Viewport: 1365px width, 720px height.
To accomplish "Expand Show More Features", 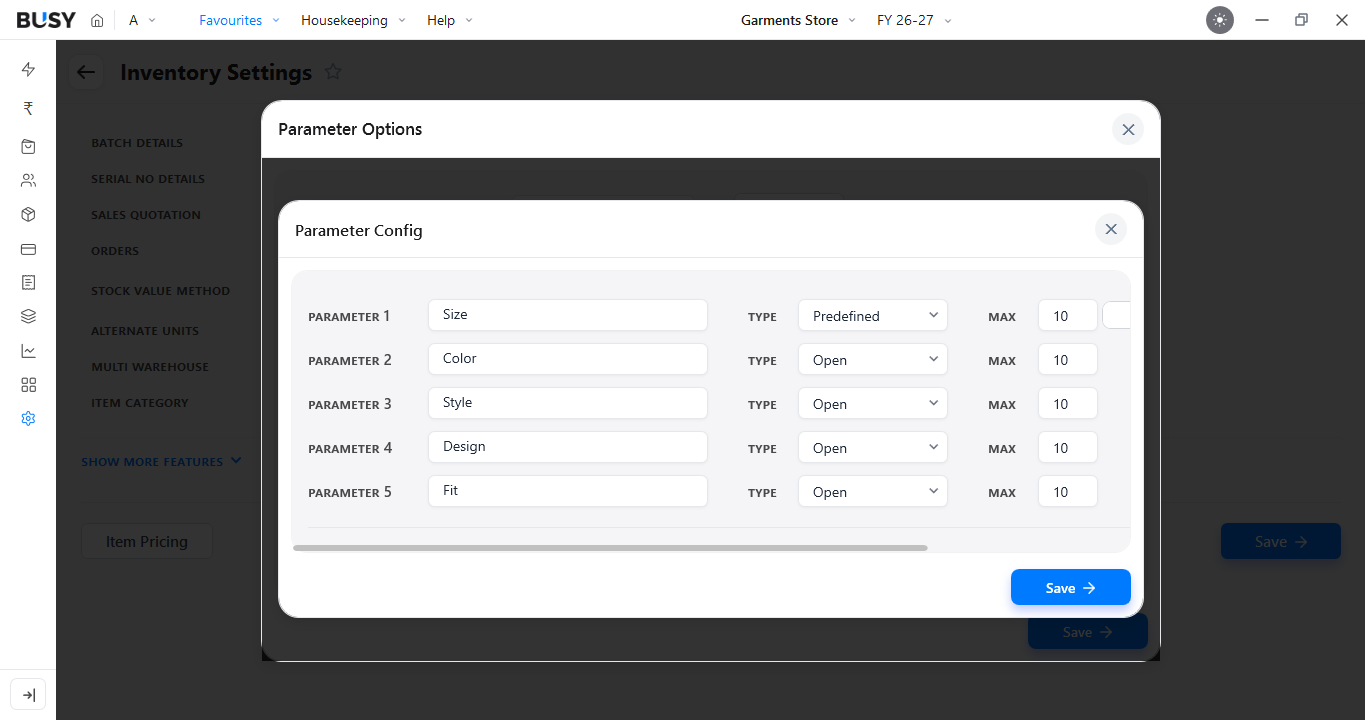I will 161,461.
